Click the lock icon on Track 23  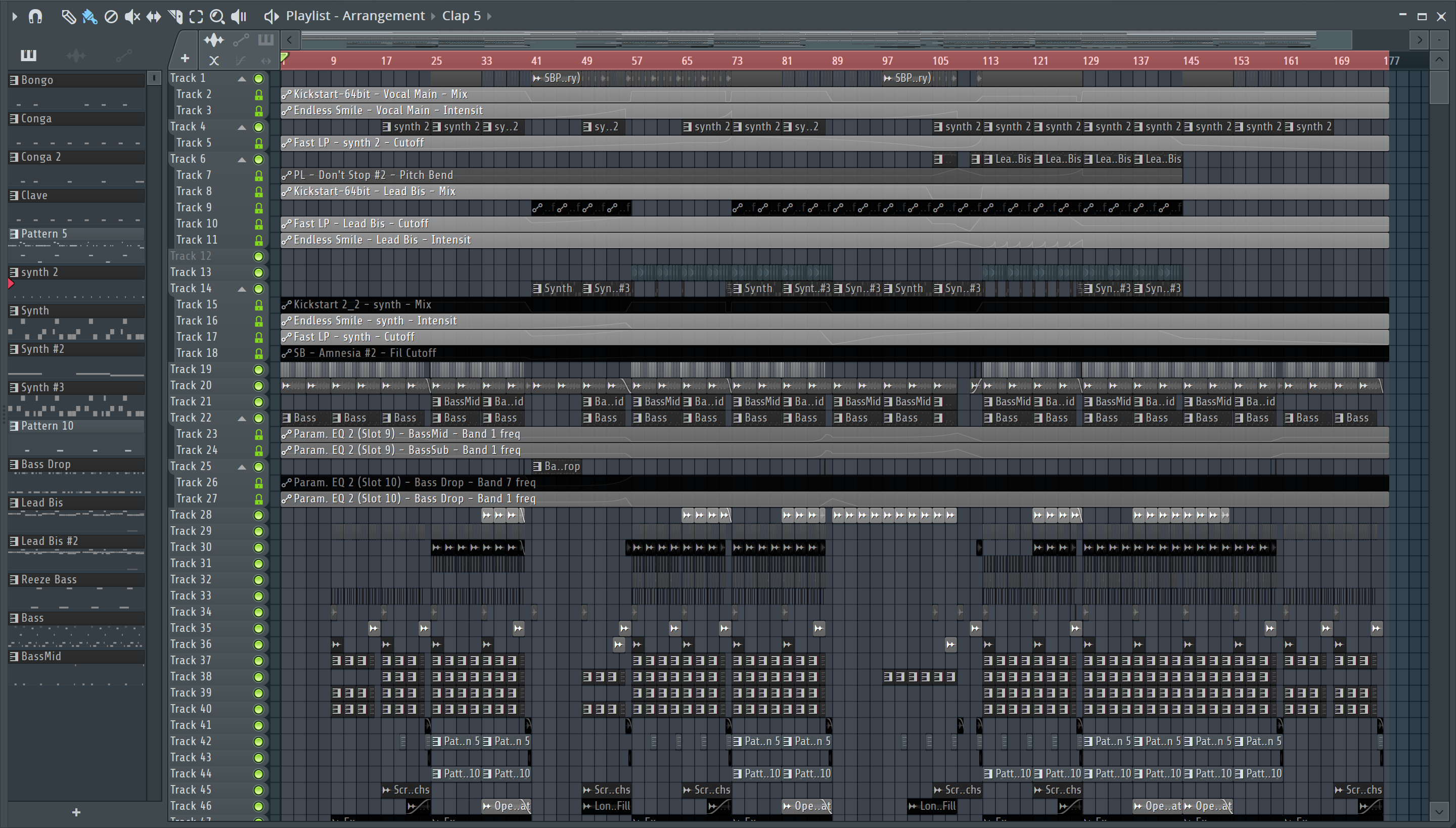coord(259,435)
